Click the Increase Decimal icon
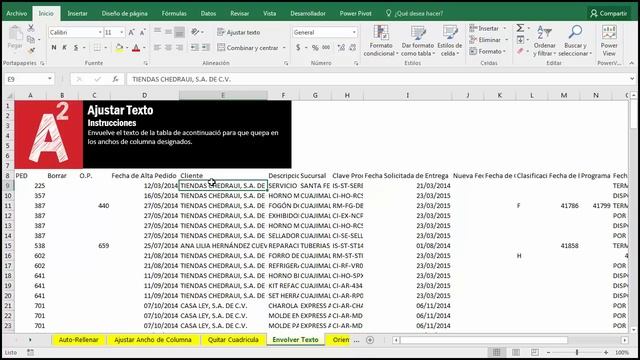The height and width of the screenshot is (360, 640). 341,48
